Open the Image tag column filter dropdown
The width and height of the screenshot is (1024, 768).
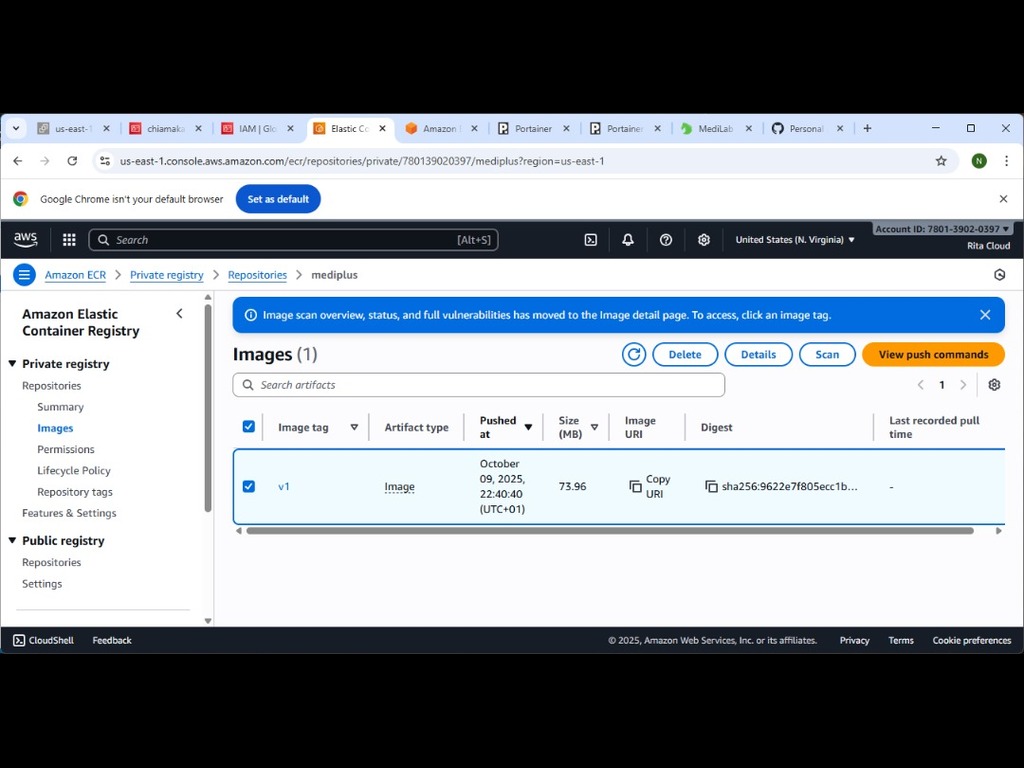click(x=355, y=426)
